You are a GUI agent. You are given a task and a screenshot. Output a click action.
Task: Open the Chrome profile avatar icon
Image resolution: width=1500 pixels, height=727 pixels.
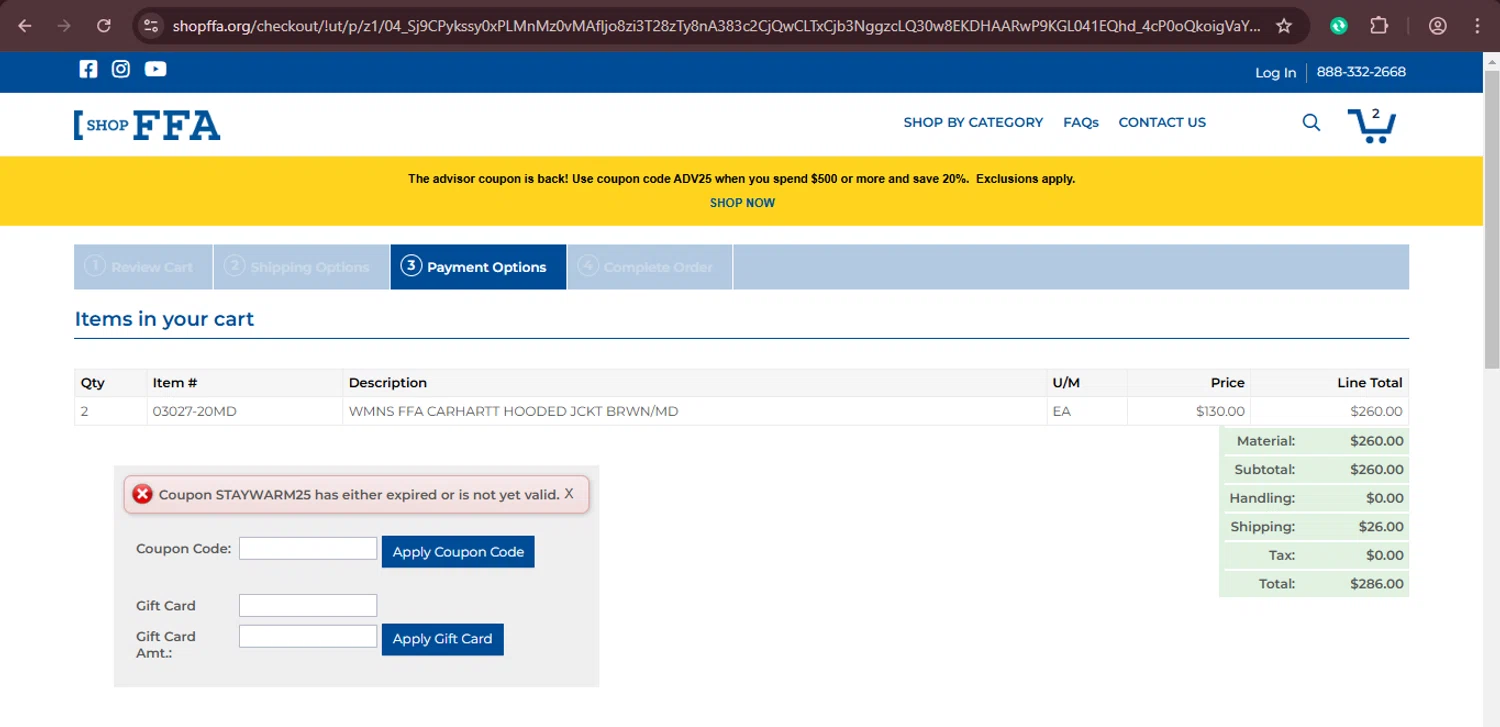(x=1438, y=26)
